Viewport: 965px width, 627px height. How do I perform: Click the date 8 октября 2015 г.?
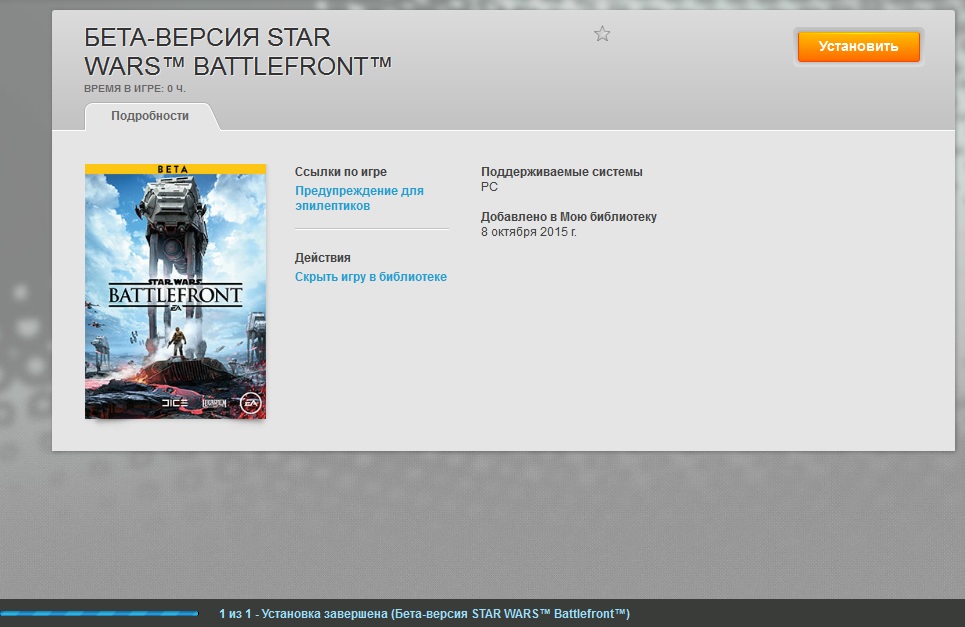529,232
